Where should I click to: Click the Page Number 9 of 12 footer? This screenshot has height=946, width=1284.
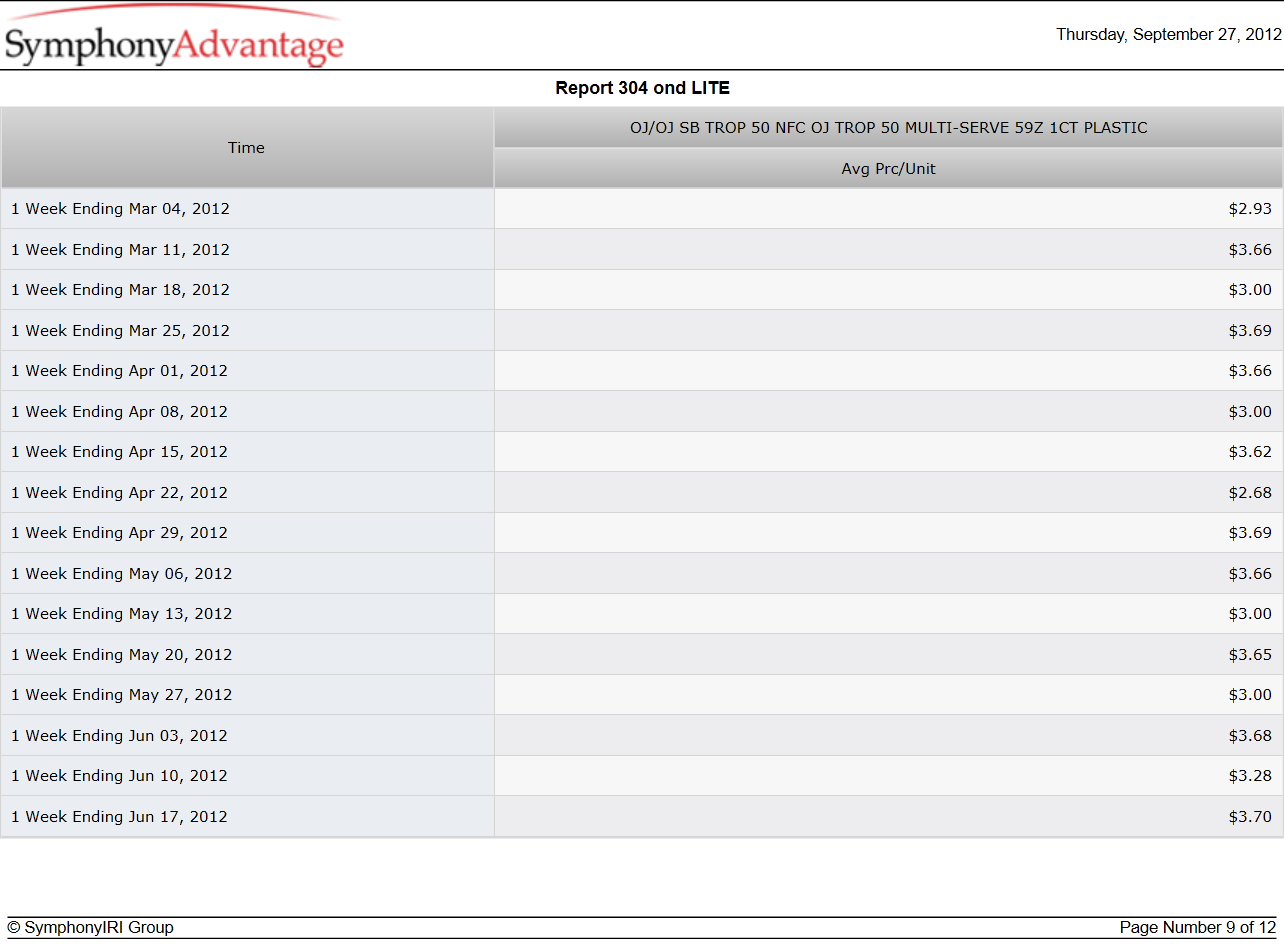(1198, 928)
